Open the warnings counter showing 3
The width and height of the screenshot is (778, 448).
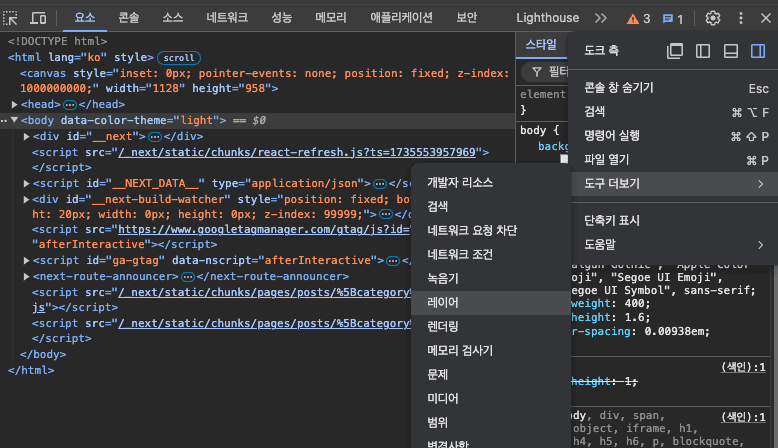(639, 19)
